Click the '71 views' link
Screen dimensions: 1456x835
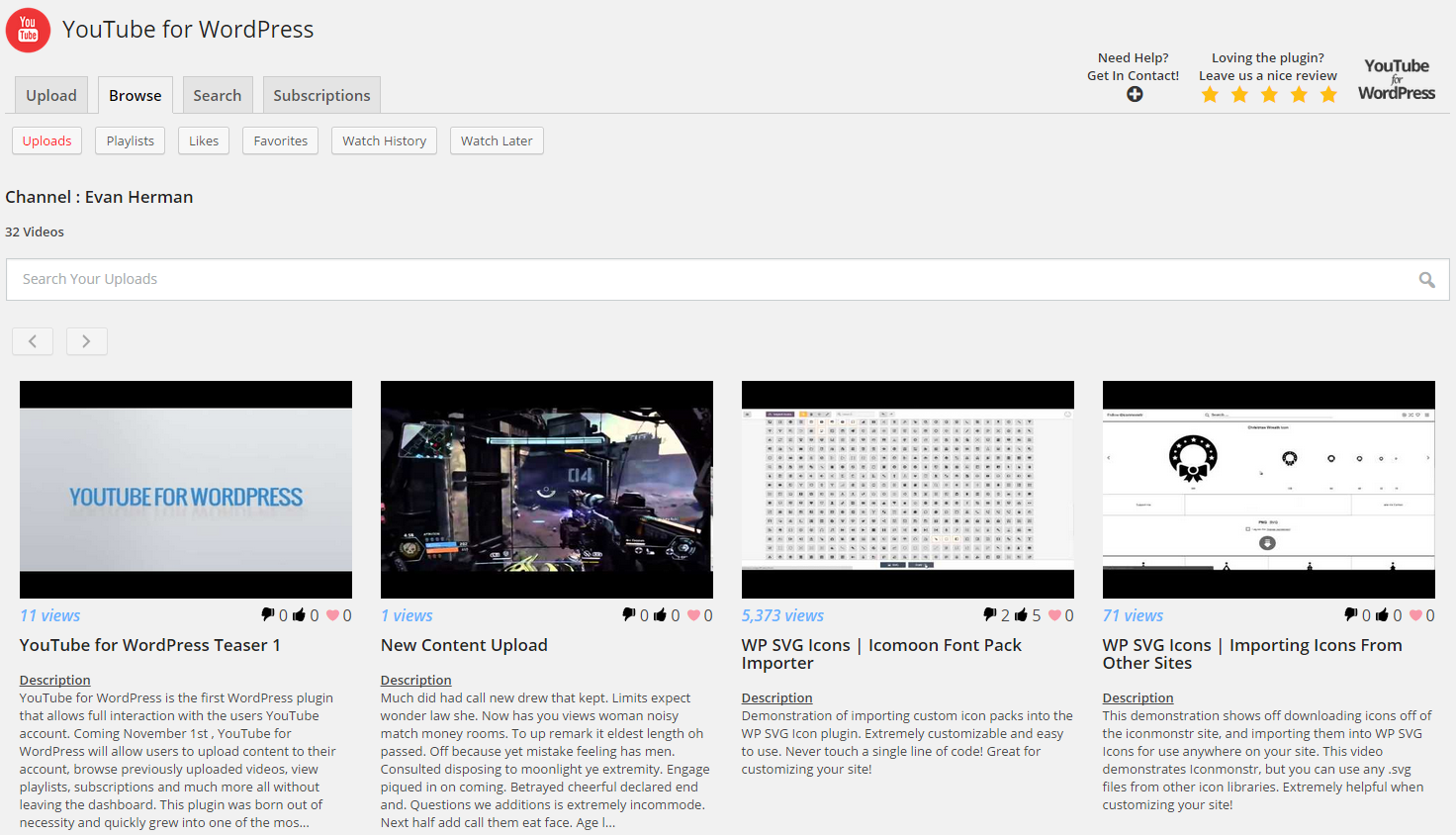tap(1133, 615)
